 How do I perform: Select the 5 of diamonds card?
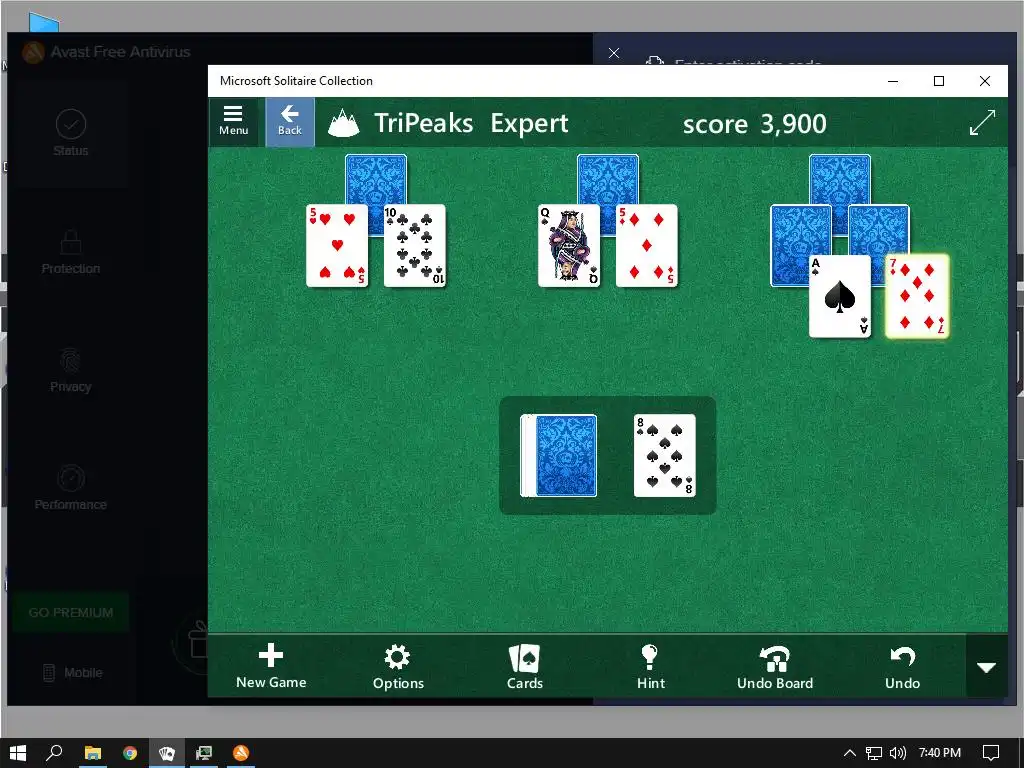[647, 246]
